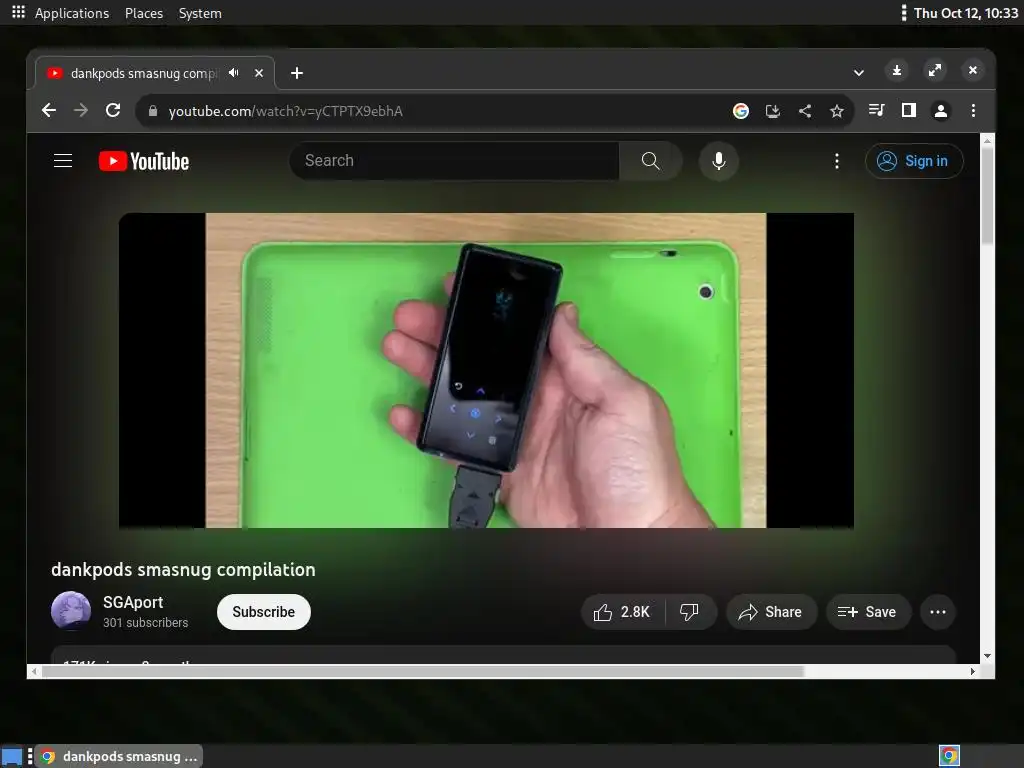Open the Google icon in address bar
Image resolution: width=1024 pixels, height=768 pixels.
[741, 111]
